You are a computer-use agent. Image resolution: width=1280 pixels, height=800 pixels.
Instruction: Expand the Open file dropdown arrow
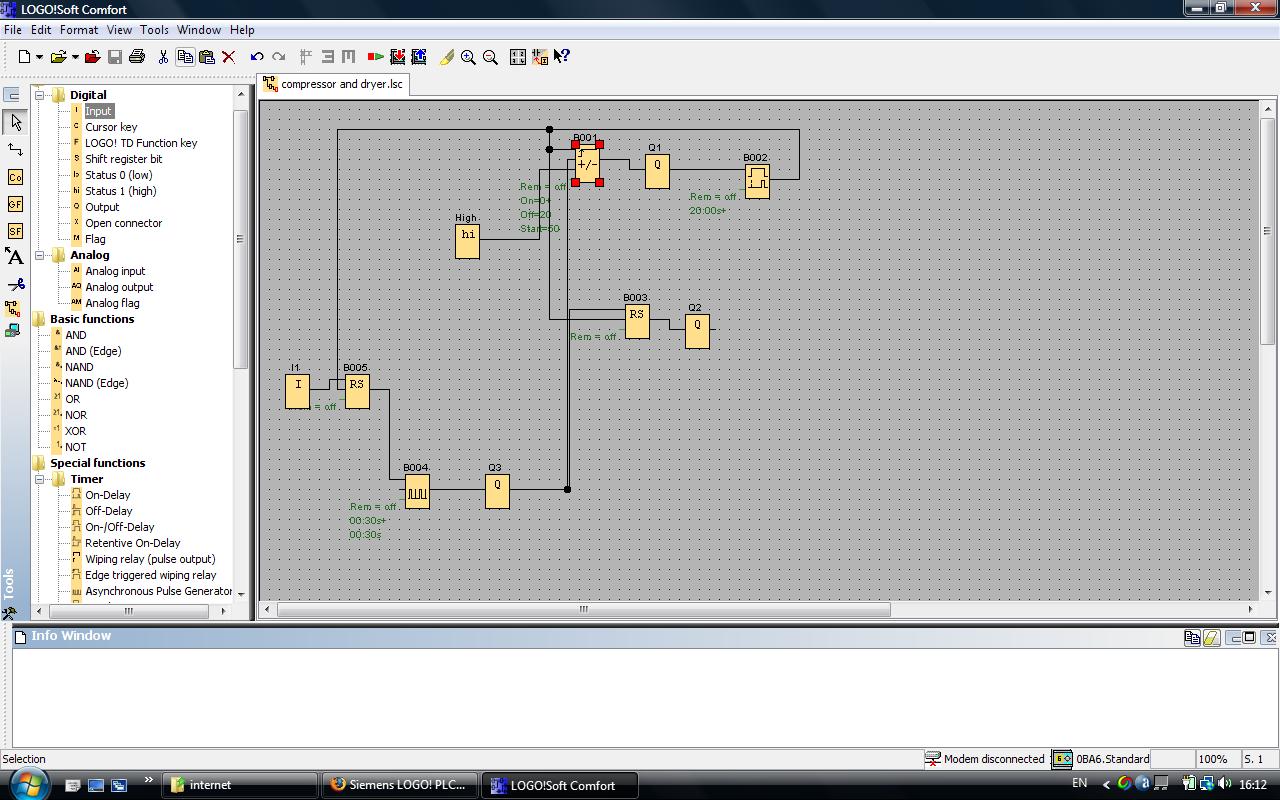click(75, 57)
